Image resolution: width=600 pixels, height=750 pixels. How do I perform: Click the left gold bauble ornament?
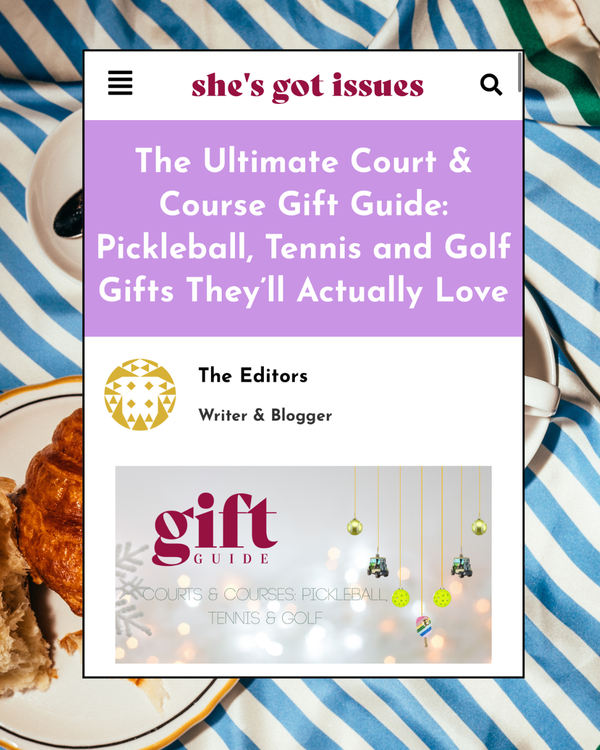(x=355, y=527)
